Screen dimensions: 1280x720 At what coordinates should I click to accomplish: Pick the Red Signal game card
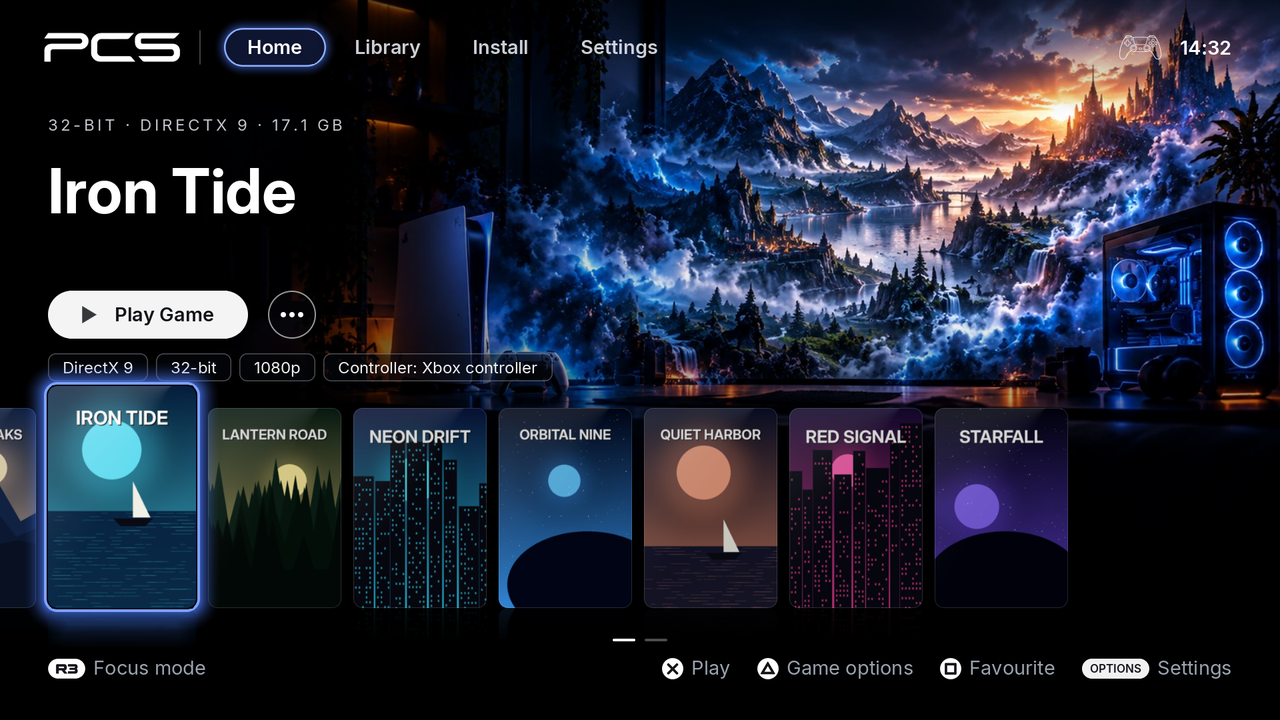pos(856,508)
